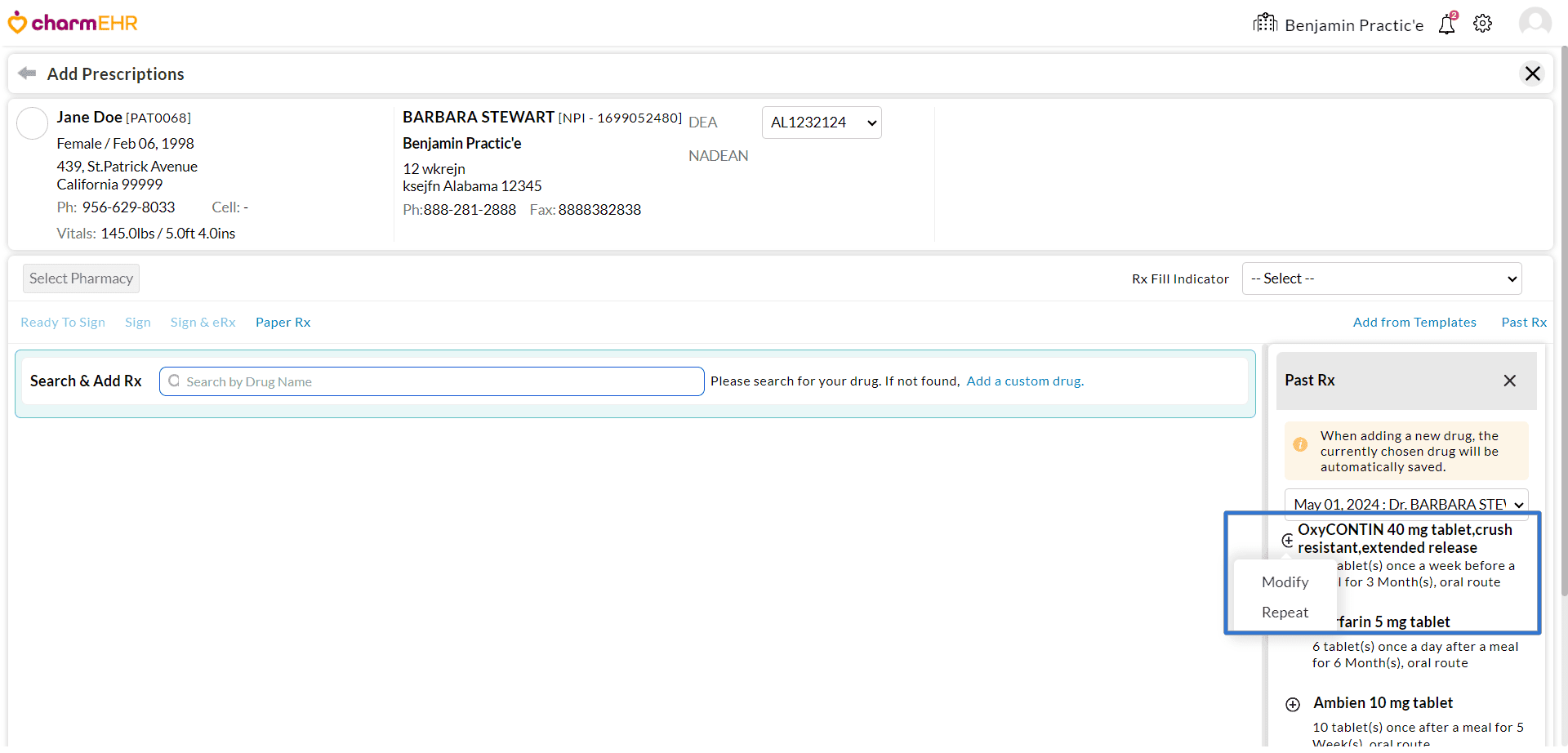Viewport: 1568px width, 753px height.
Task: Choose Modify from the popup menu
Action: (1285, 582)
